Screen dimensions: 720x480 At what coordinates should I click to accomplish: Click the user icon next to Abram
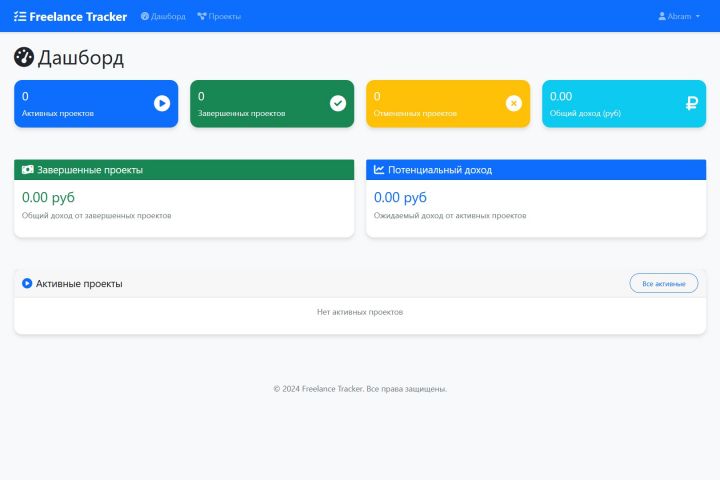pyautogui.click(x=662, y=17)
